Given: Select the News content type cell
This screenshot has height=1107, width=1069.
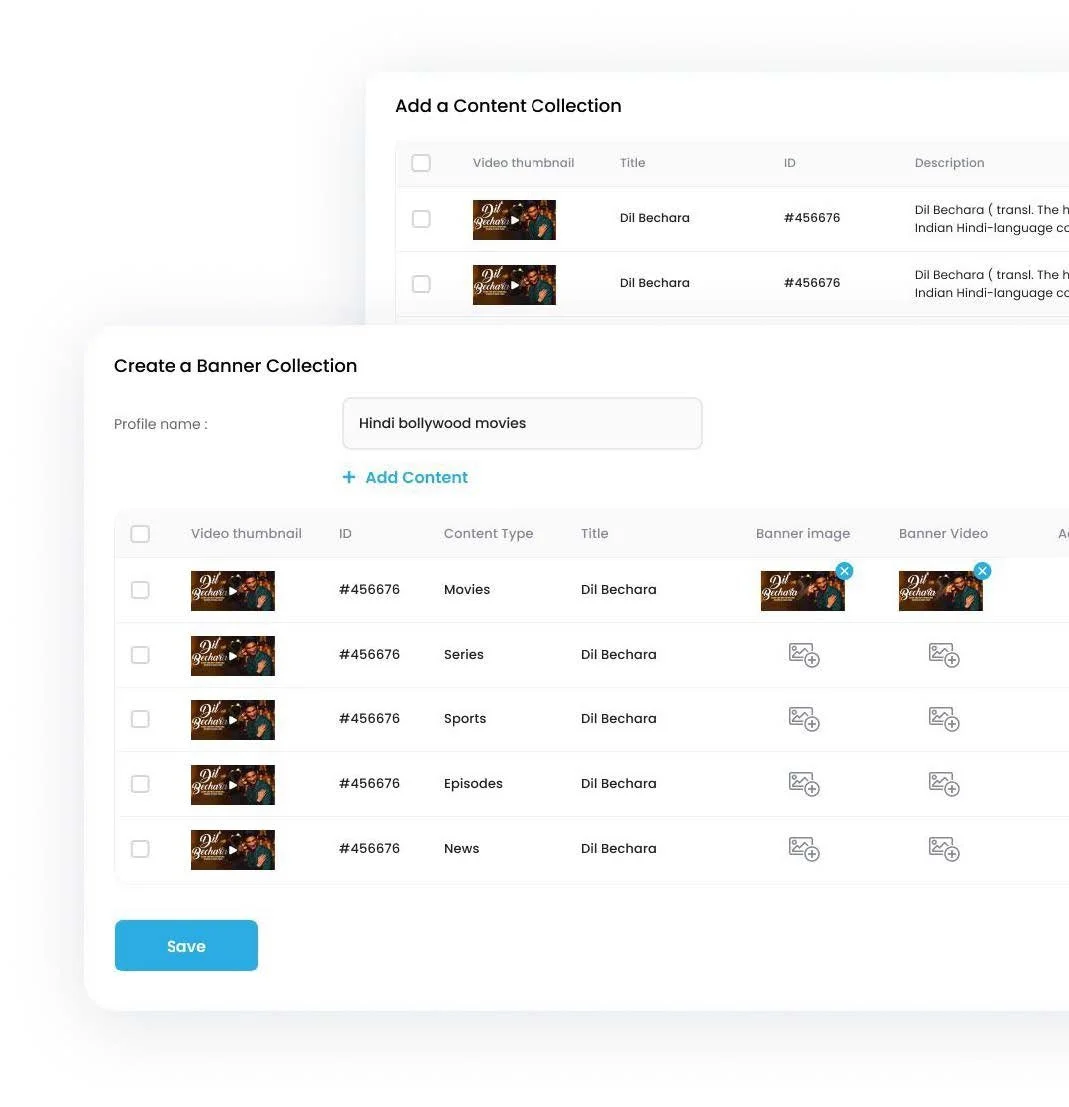Looking at the screenshot, I should pos(462,849).
